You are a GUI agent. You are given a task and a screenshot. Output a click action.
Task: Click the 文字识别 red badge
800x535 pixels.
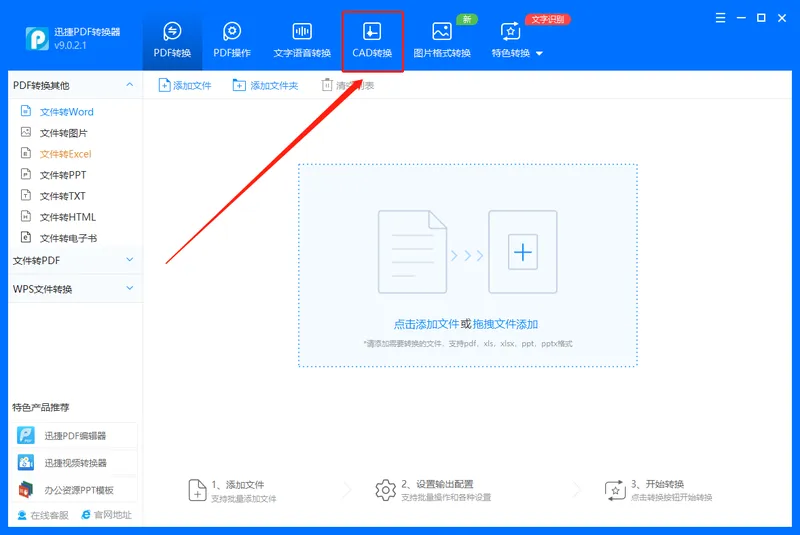[x=547, y=19]
